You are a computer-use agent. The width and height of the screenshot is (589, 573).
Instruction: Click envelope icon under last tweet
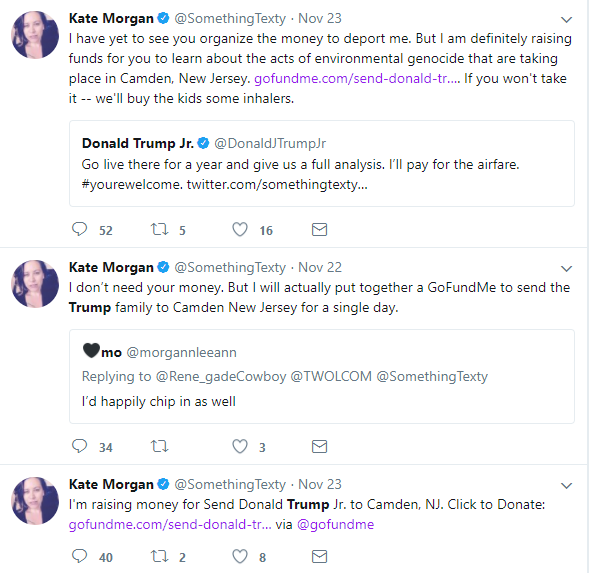pyautogui.click(x=319, y=556)
